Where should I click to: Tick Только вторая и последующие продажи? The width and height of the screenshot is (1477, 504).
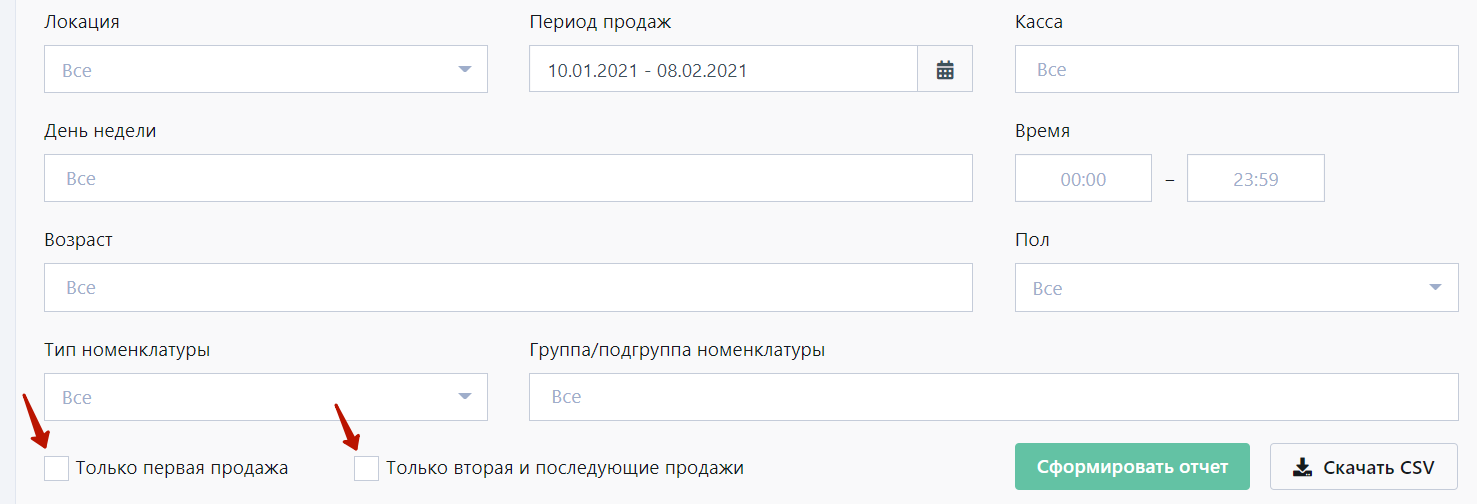pyautogui.click(x=367, y=468)
